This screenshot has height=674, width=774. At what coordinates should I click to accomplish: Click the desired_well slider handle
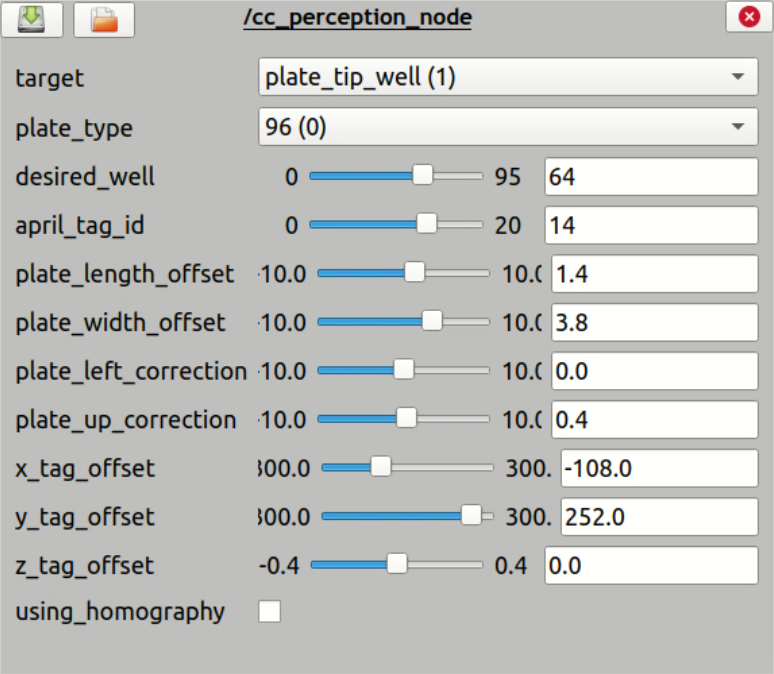coord(423,175)
